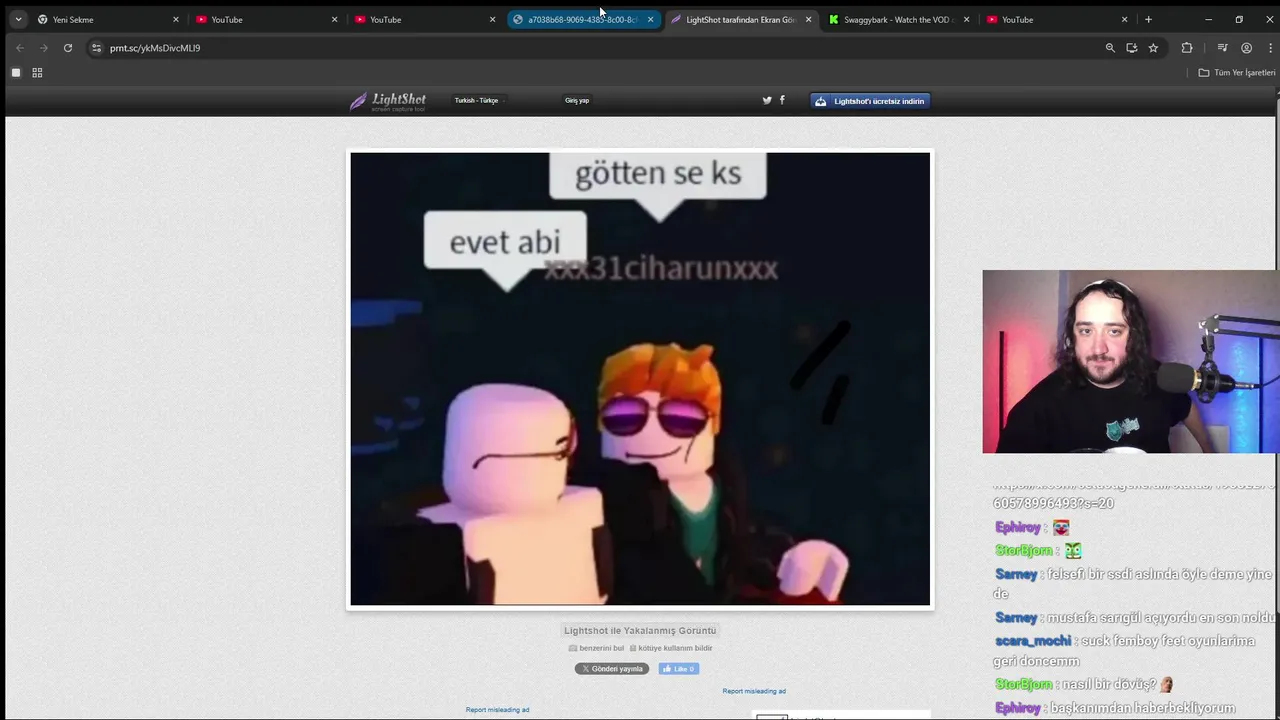Click the Facebook Like button

[678, 669]
